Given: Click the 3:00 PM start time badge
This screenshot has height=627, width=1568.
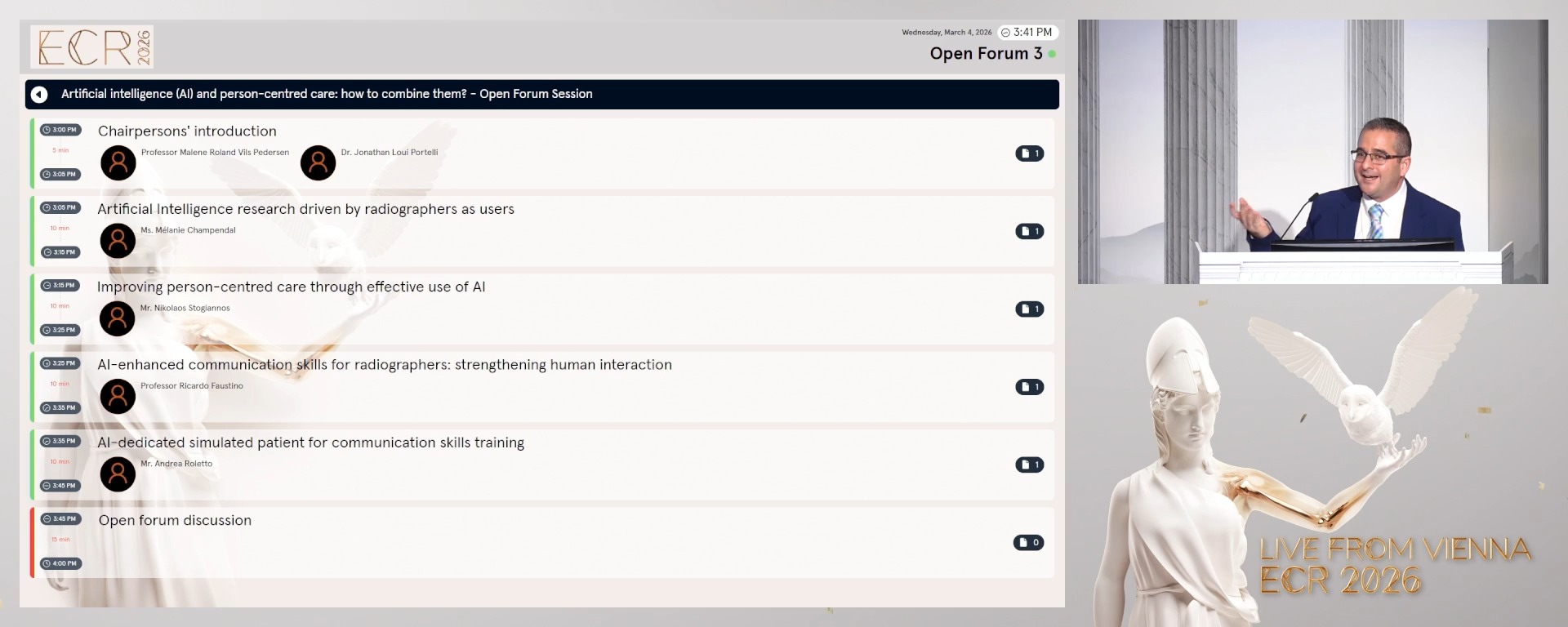Looking at the screenshot, I should [61, 130].
